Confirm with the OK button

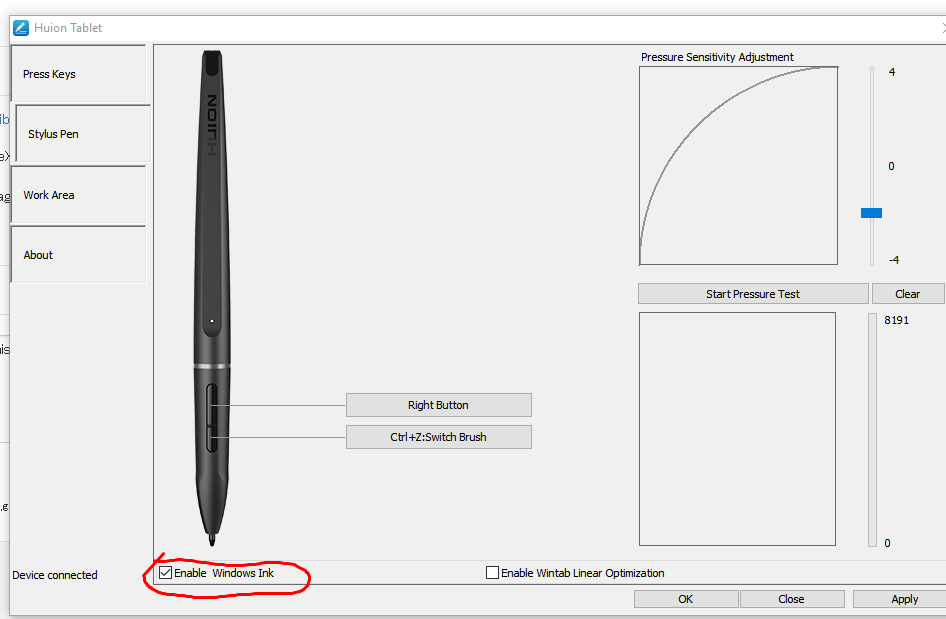(x=686, y=599)
